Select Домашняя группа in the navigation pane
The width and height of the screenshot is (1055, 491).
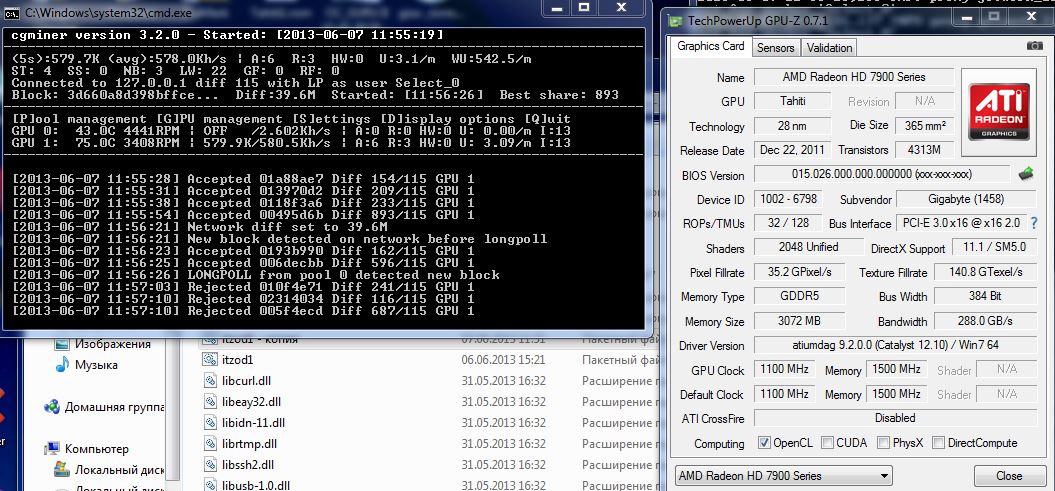click(114, 407)
